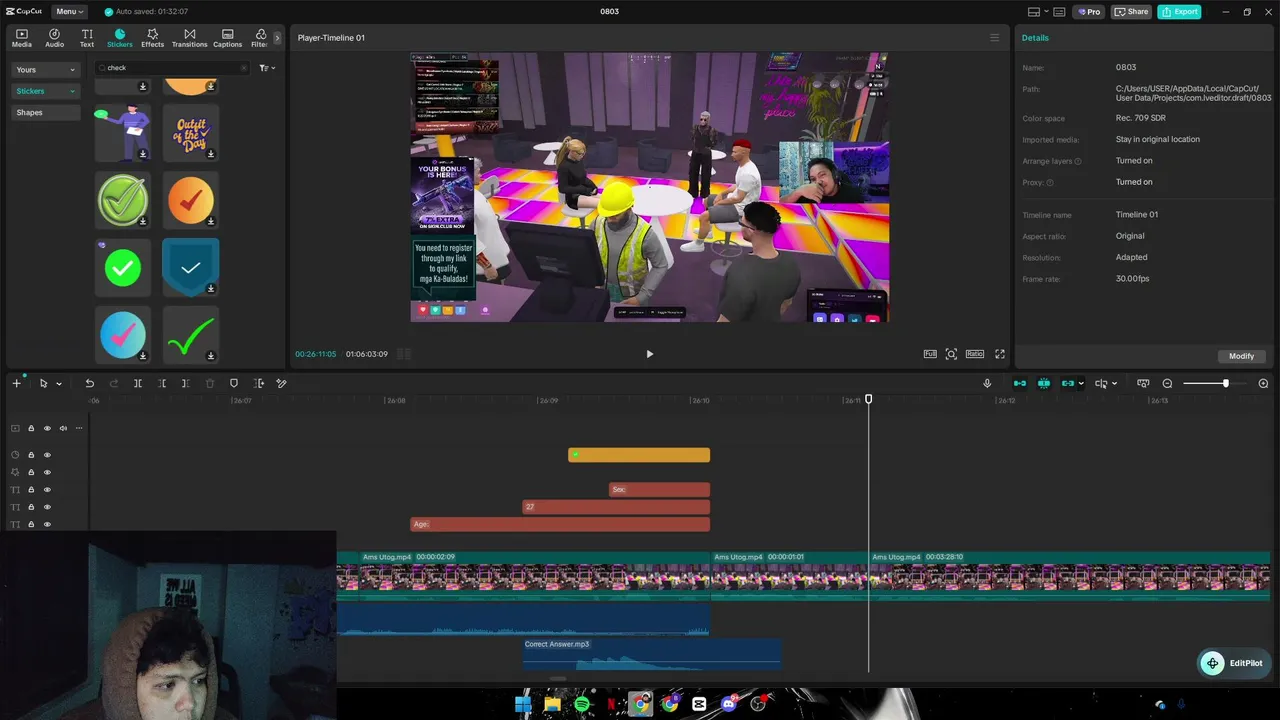Image resolution: width=1280 pixels, height=720 pixels.
Task: Open the Transitions tab
Action: (189, 38)
